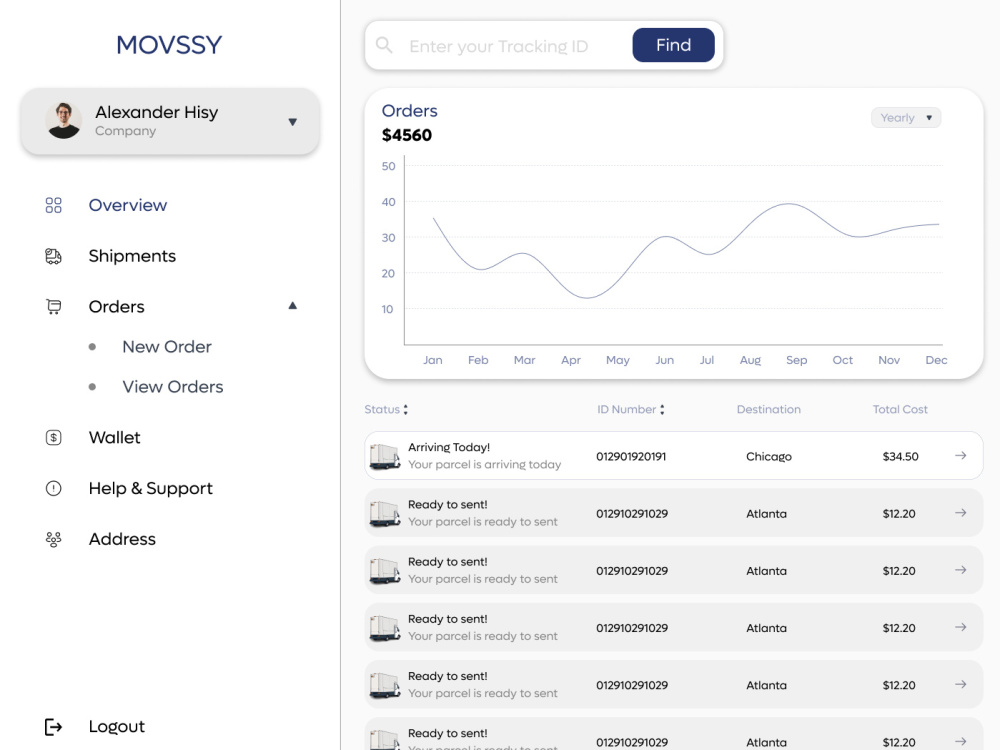This screenshot has height=750, width=1000.
Task: Click the truck icon on Arriving Today order
Action: [384, 455]
